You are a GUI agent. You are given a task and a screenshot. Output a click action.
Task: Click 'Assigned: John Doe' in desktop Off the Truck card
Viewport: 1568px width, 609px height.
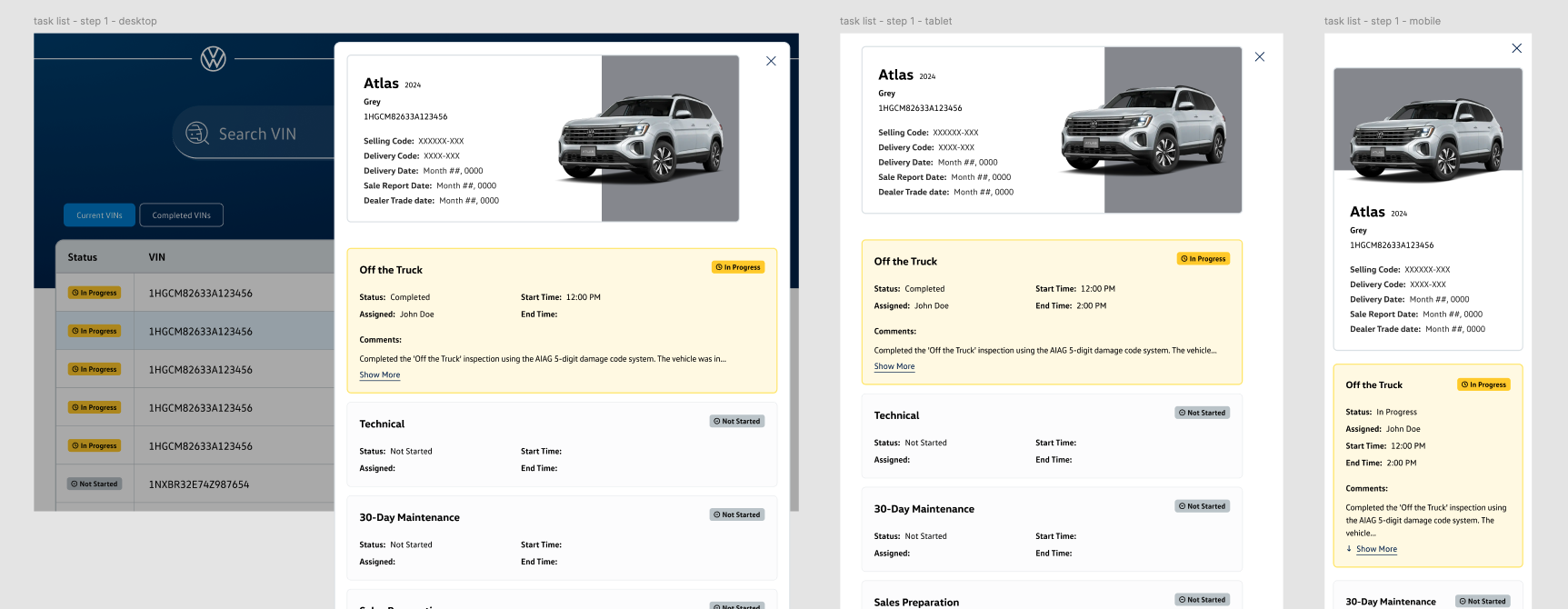pyautogui.click(x=396, y=314)
